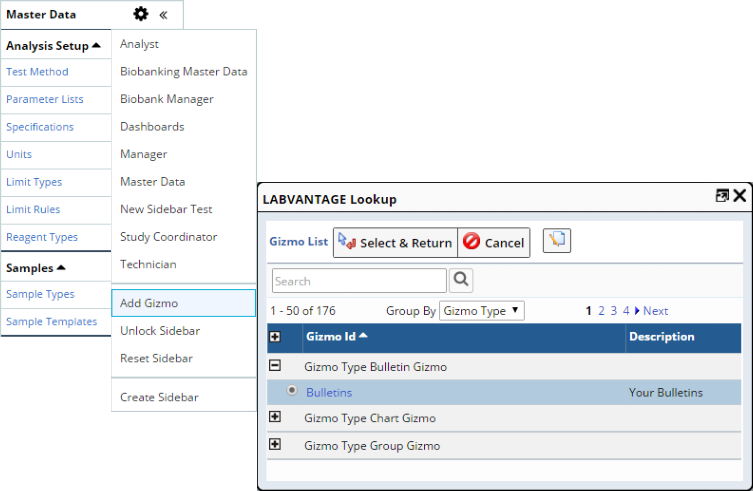Viewport: 753px width, 491px height.
Task: Click the notepad edit icon beside Cancel
Action: coord(557,240)
